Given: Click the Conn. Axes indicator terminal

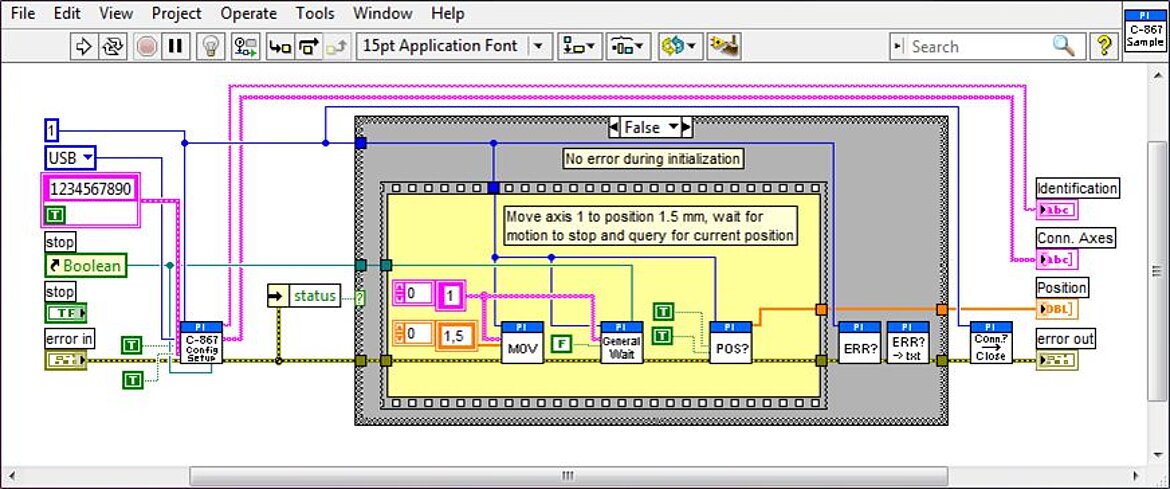Looking at the screenshot, I should point(1058,259).
